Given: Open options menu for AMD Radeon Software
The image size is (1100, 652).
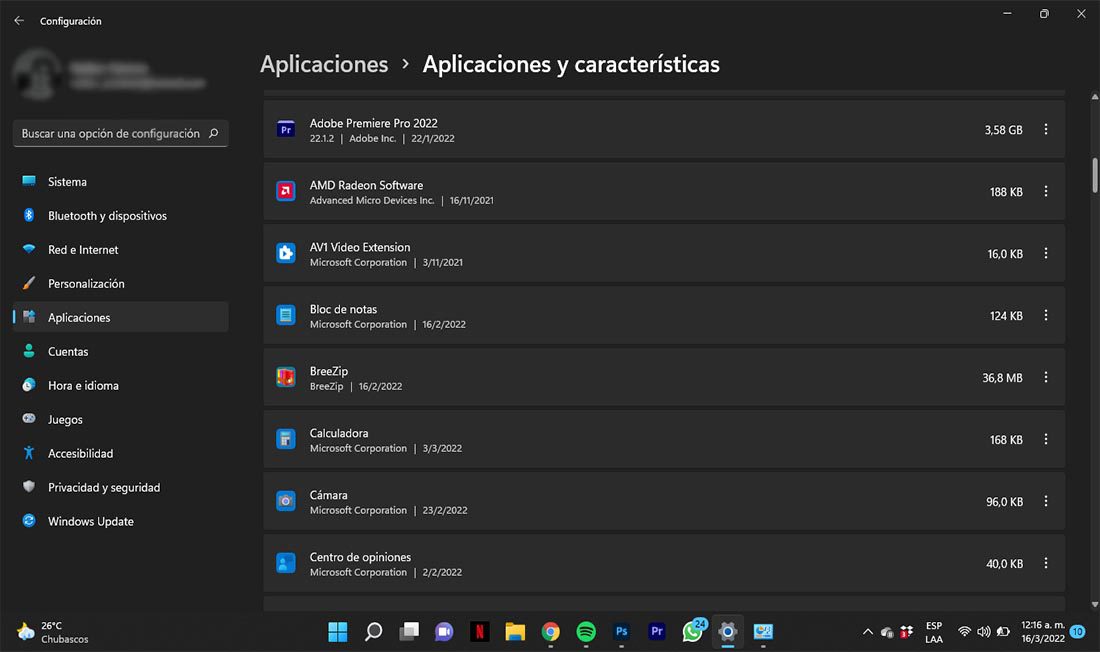Looking at the screenshot, I should point(1045,192).
